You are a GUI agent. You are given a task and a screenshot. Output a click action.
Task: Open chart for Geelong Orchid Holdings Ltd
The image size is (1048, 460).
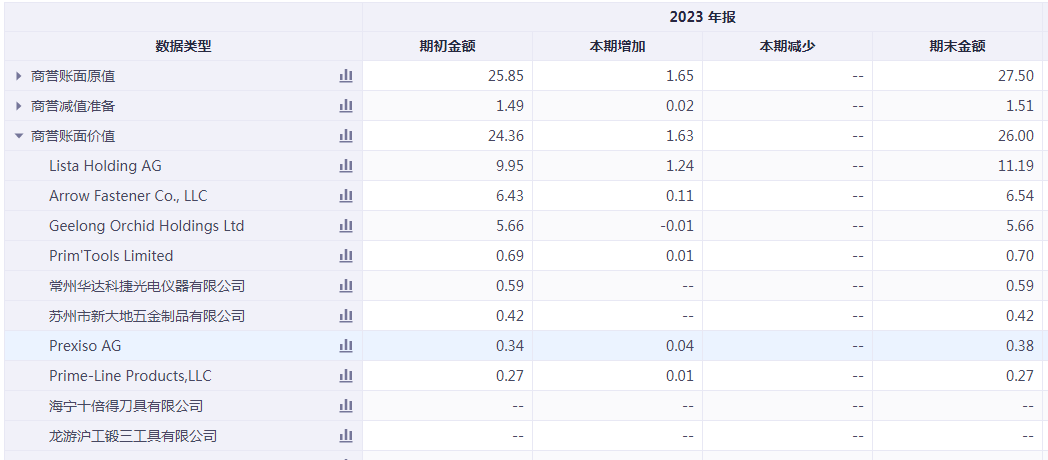(346, 226)
